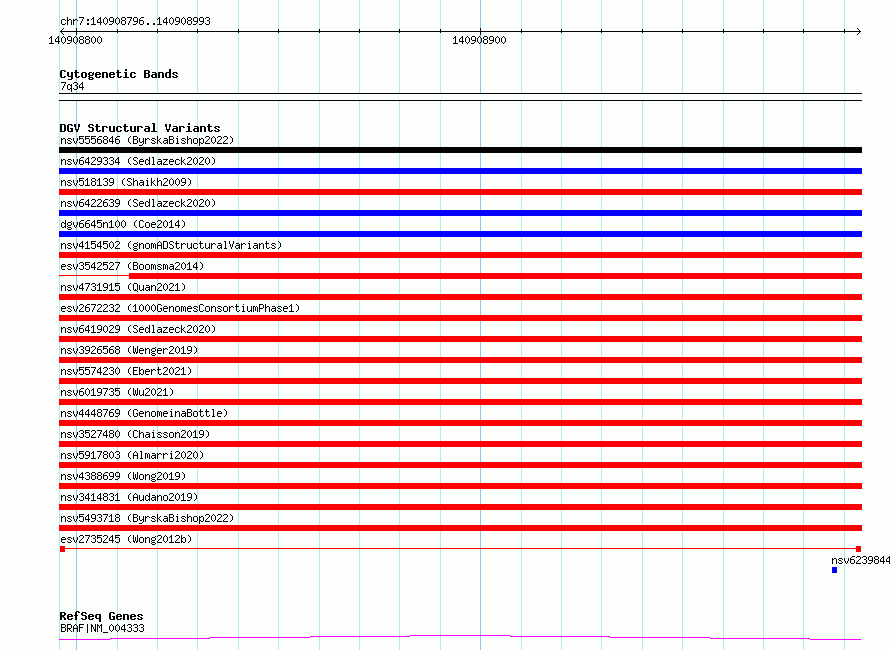The height and width of the screenshot is (650, 890).
Task: Click right red end square of esv2735245
Action: tap(859, 549)
